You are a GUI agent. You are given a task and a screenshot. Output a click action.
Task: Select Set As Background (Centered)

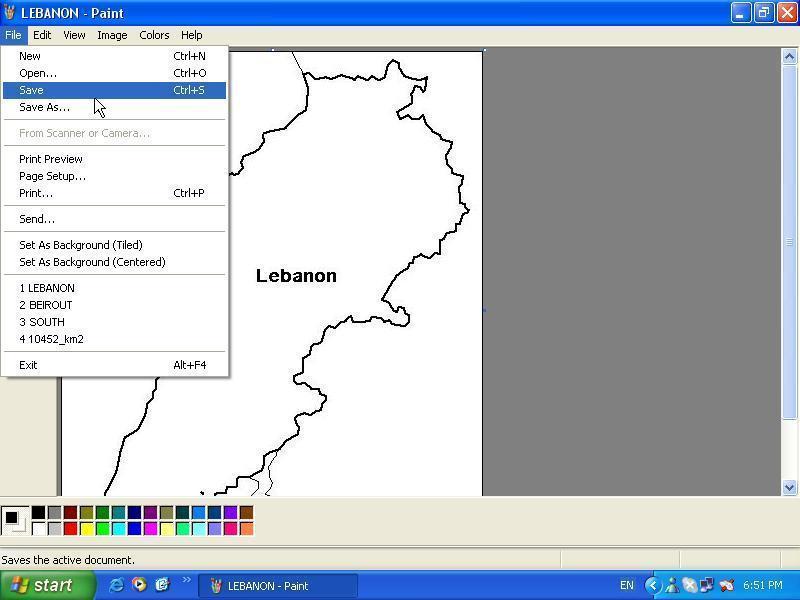(x=114, y=262)
